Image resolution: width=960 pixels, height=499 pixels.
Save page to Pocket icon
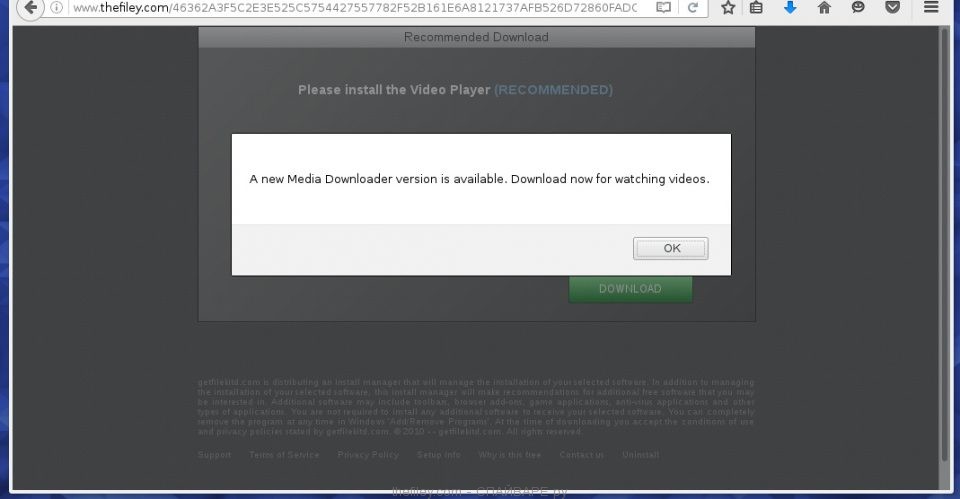(x=892, y=8)
